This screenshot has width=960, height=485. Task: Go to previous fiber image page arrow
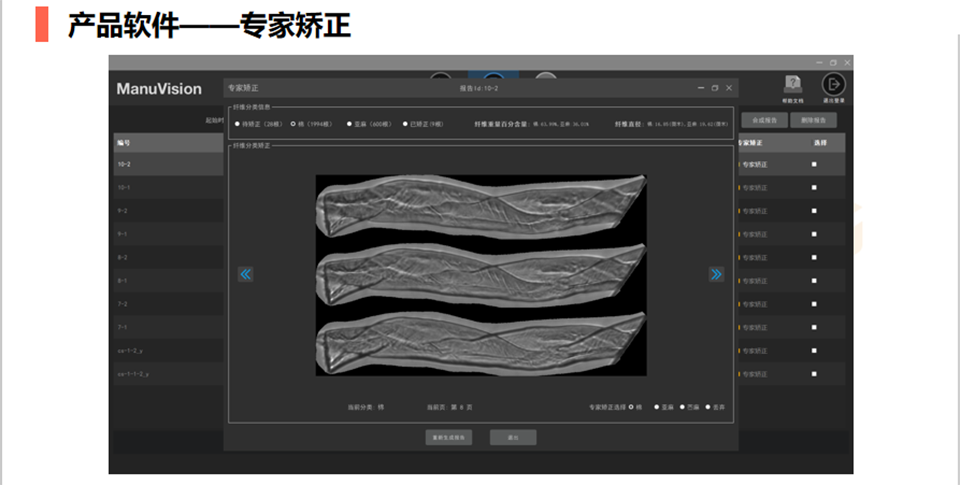(x=246, y=274)
